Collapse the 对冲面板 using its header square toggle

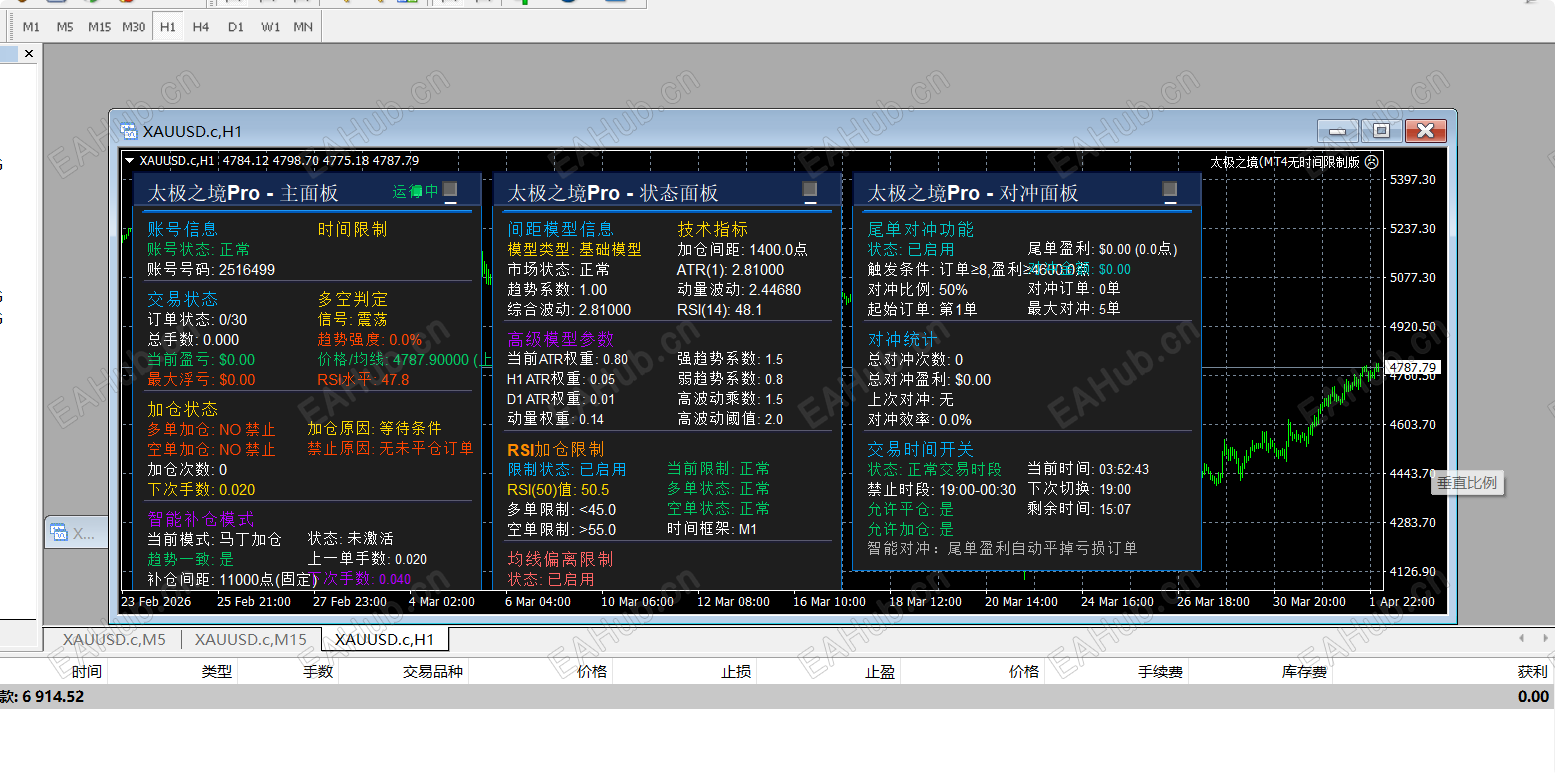coord(1169,190)
